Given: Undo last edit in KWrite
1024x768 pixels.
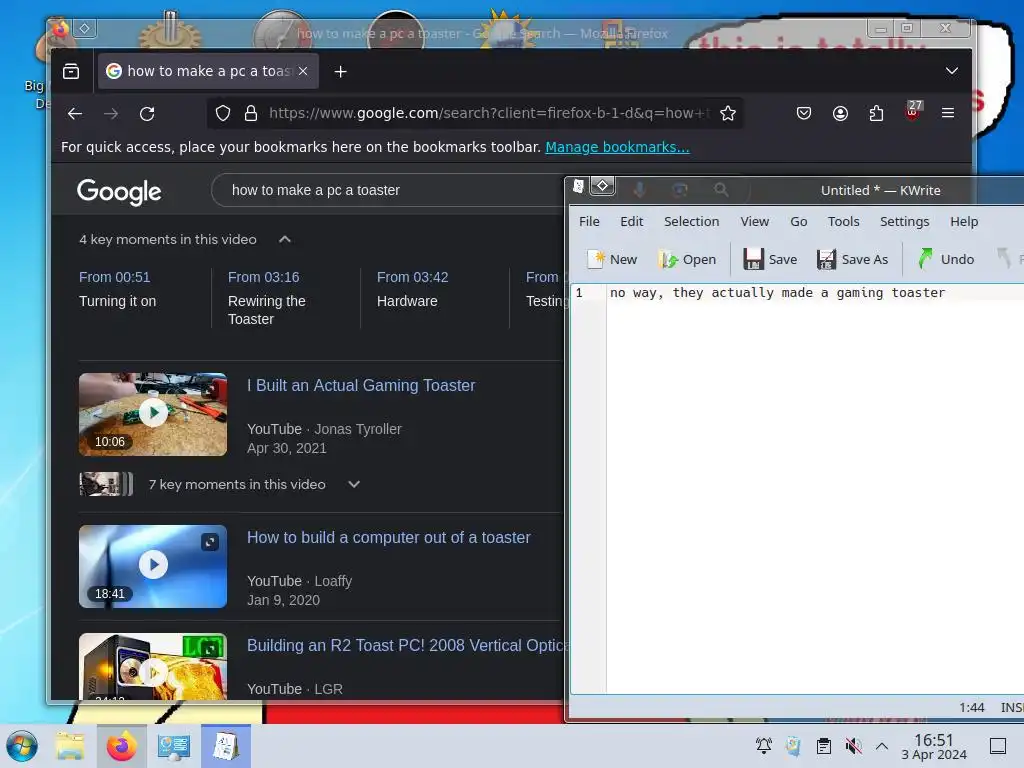Looking at the screenshot, I should click(946, 259).
